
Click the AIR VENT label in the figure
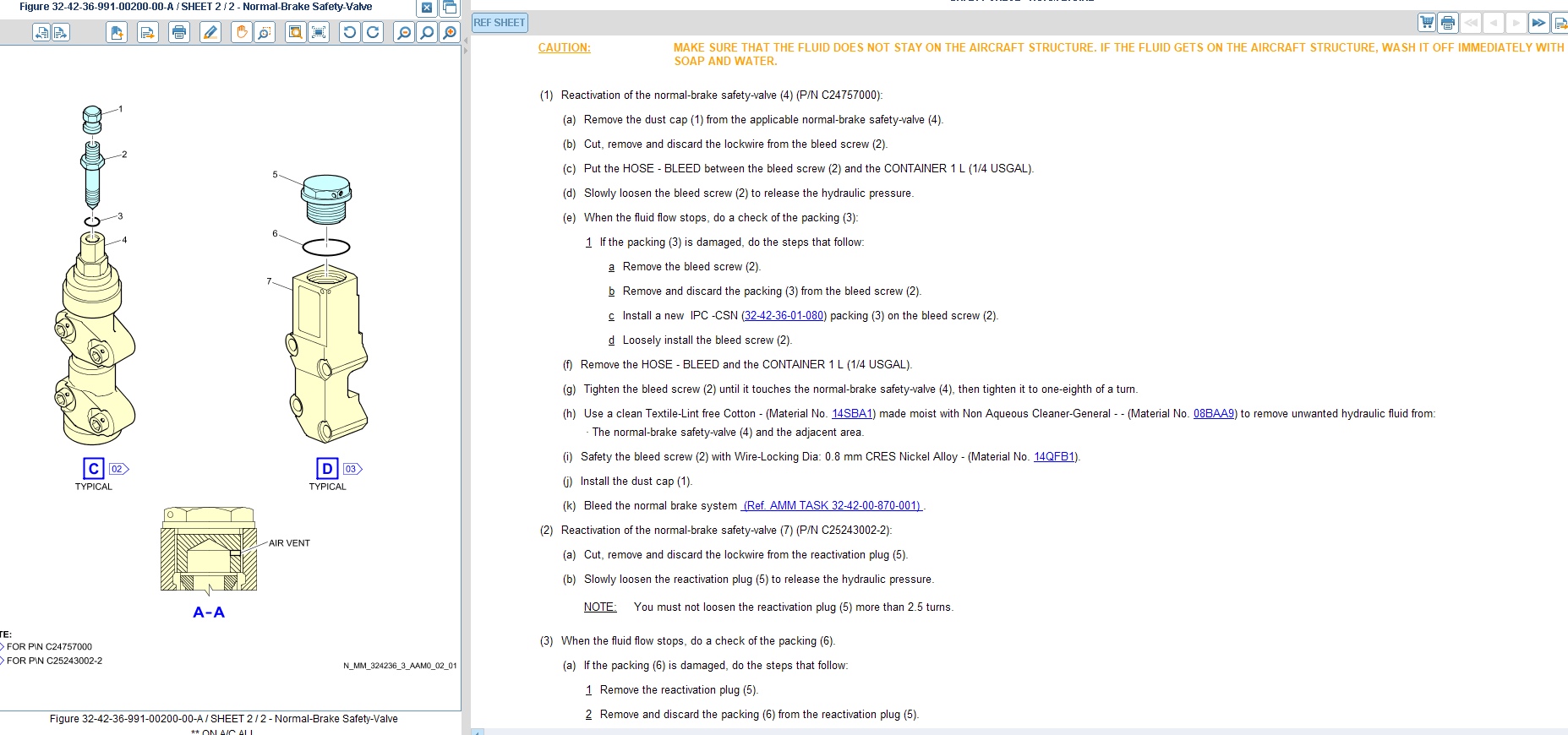pos(289,543)
